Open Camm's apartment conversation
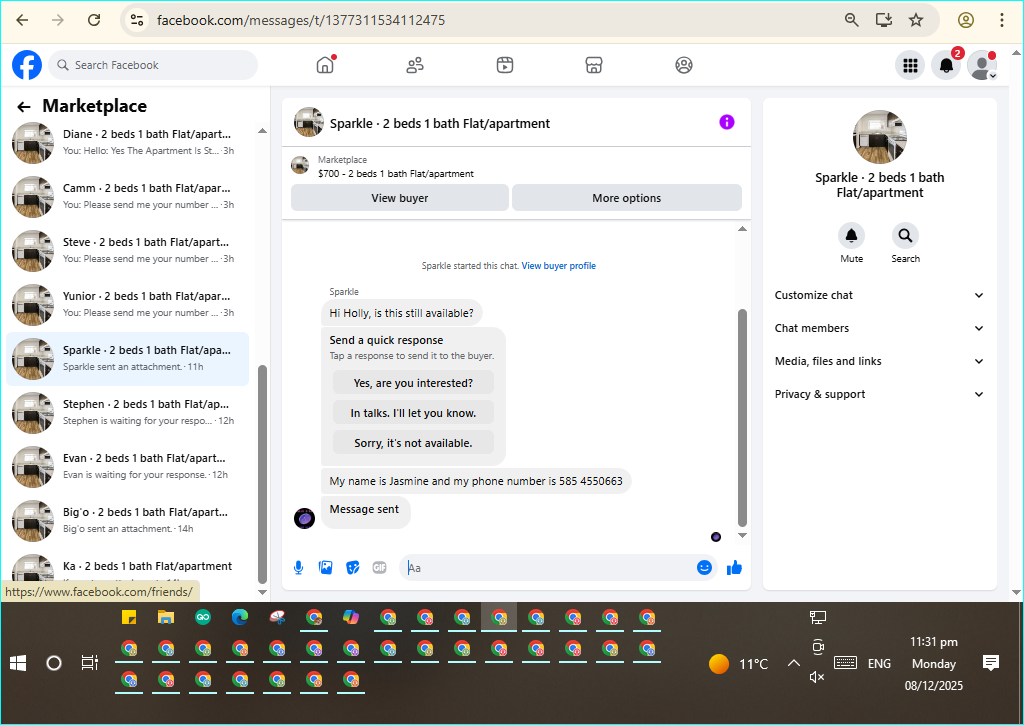This screenshot has width=1024, height=725. [127, 197]
